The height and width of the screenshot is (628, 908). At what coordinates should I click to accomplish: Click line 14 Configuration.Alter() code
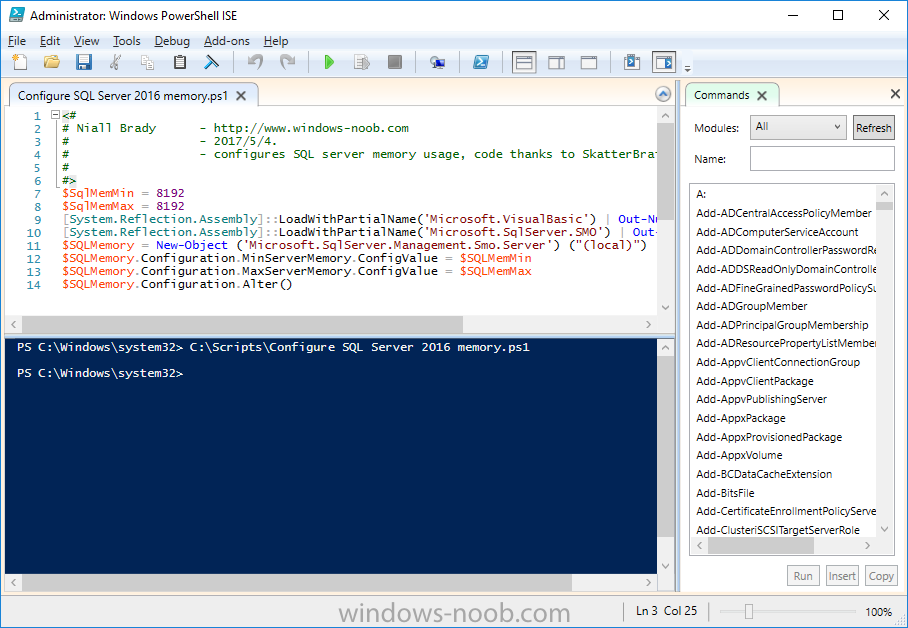[x=177, y=284]
